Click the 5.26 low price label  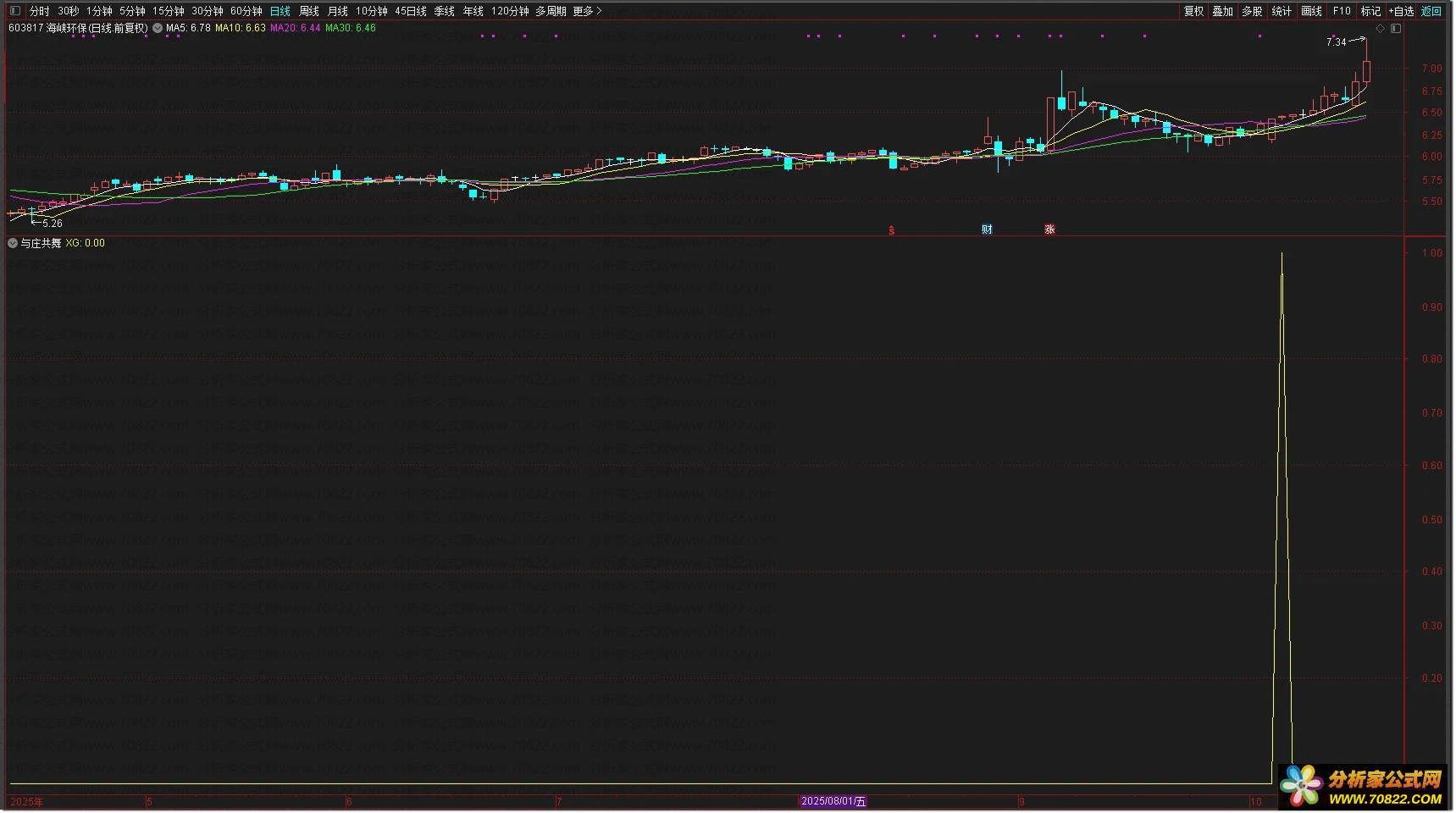[53, 224]
